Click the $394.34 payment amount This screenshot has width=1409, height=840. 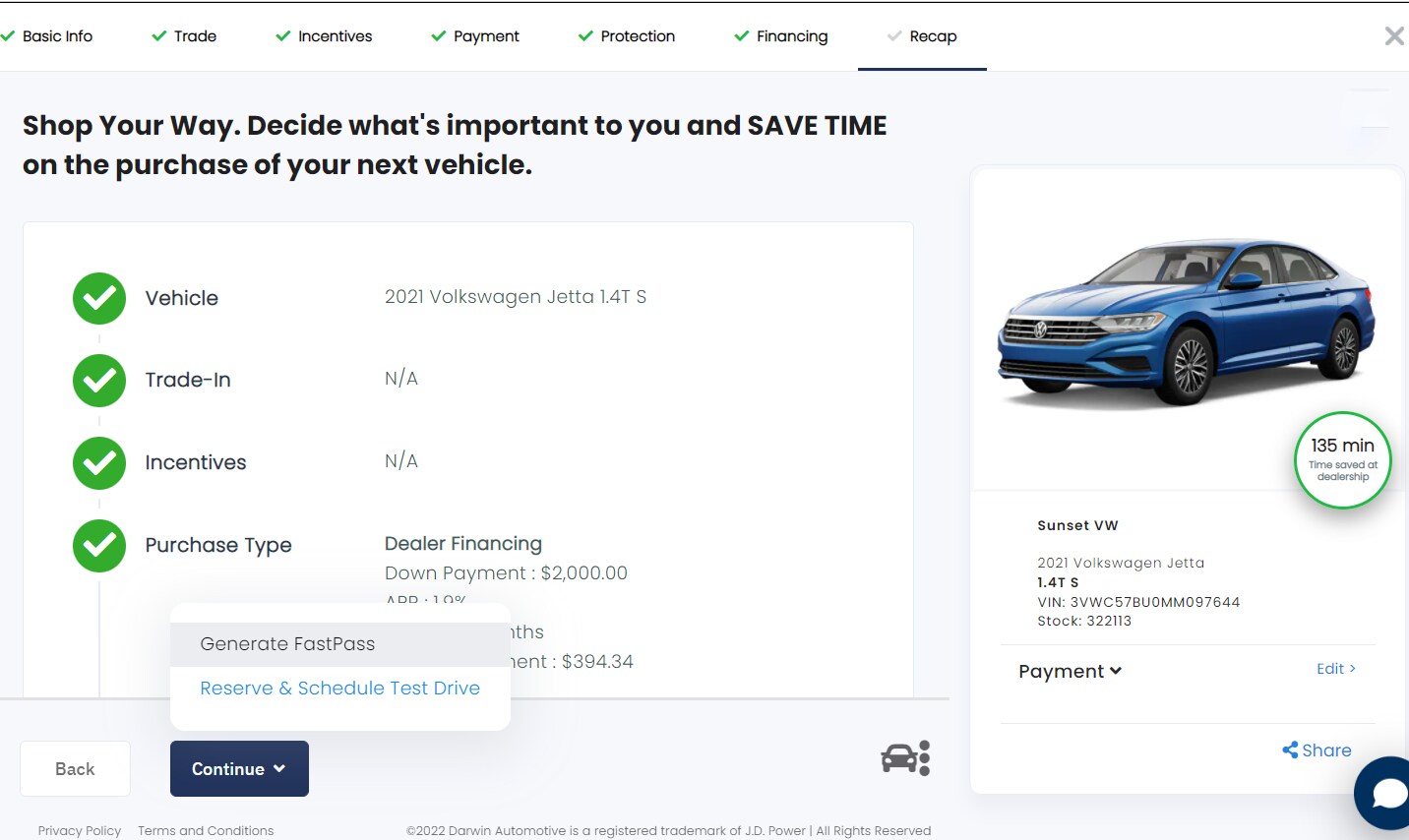point(597,662)
